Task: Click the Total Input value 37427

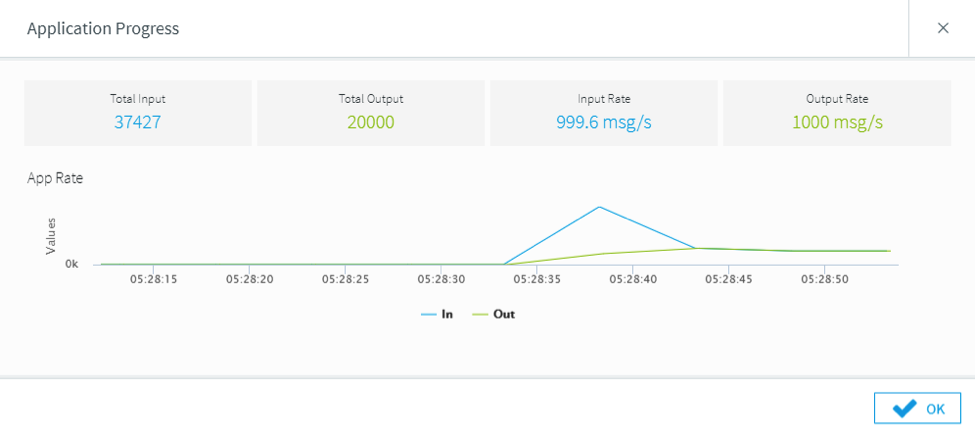Action: [138, 122]
